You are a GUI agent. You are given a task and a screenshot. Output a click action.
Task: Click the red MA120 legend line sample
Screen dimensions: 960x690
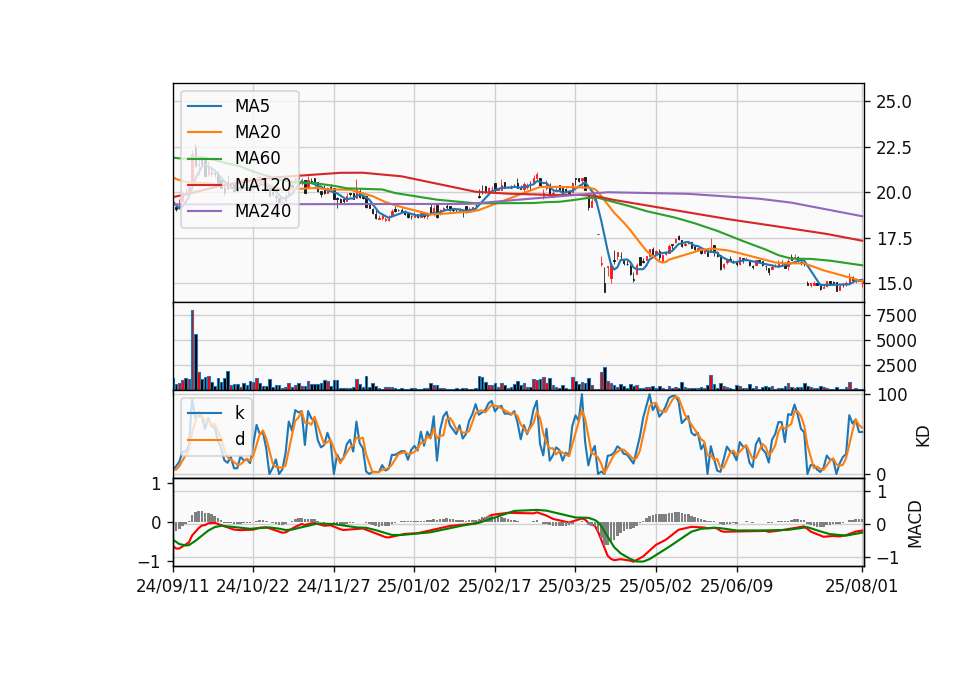point(204,185)
